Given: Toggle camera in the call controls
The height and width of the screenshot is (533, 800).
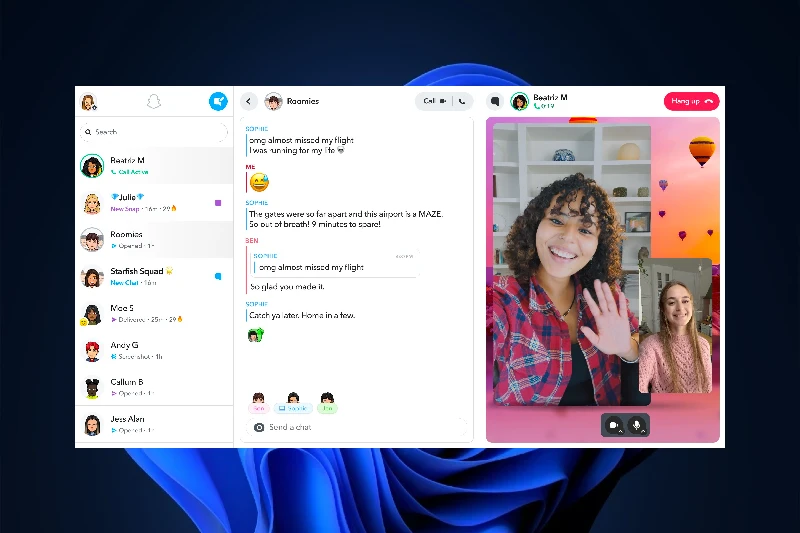Looking at the screenshot, I should pos(613,425).
